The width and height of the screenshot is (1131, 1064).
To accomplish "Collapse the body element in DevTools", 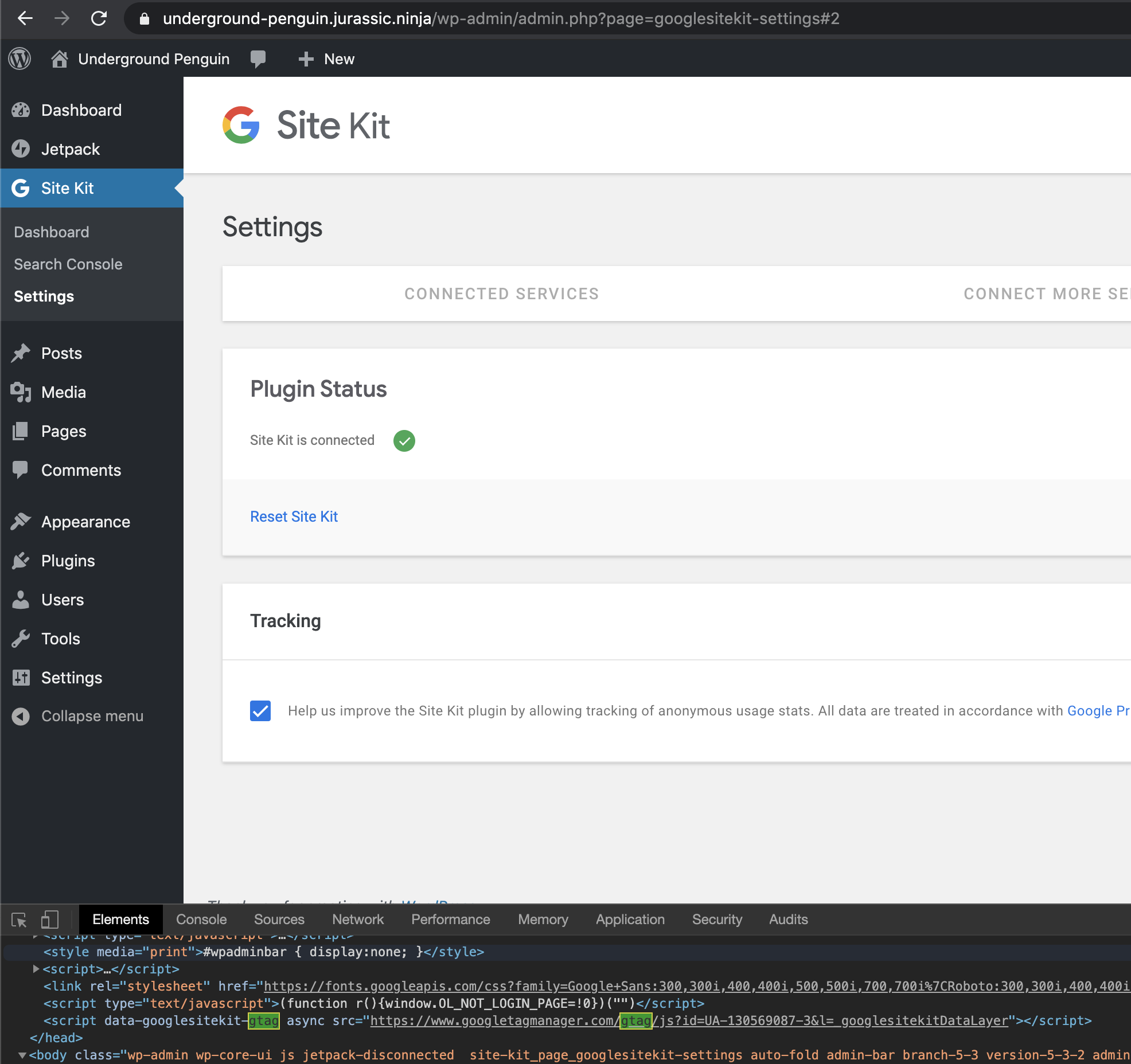I will [22, 1055].
